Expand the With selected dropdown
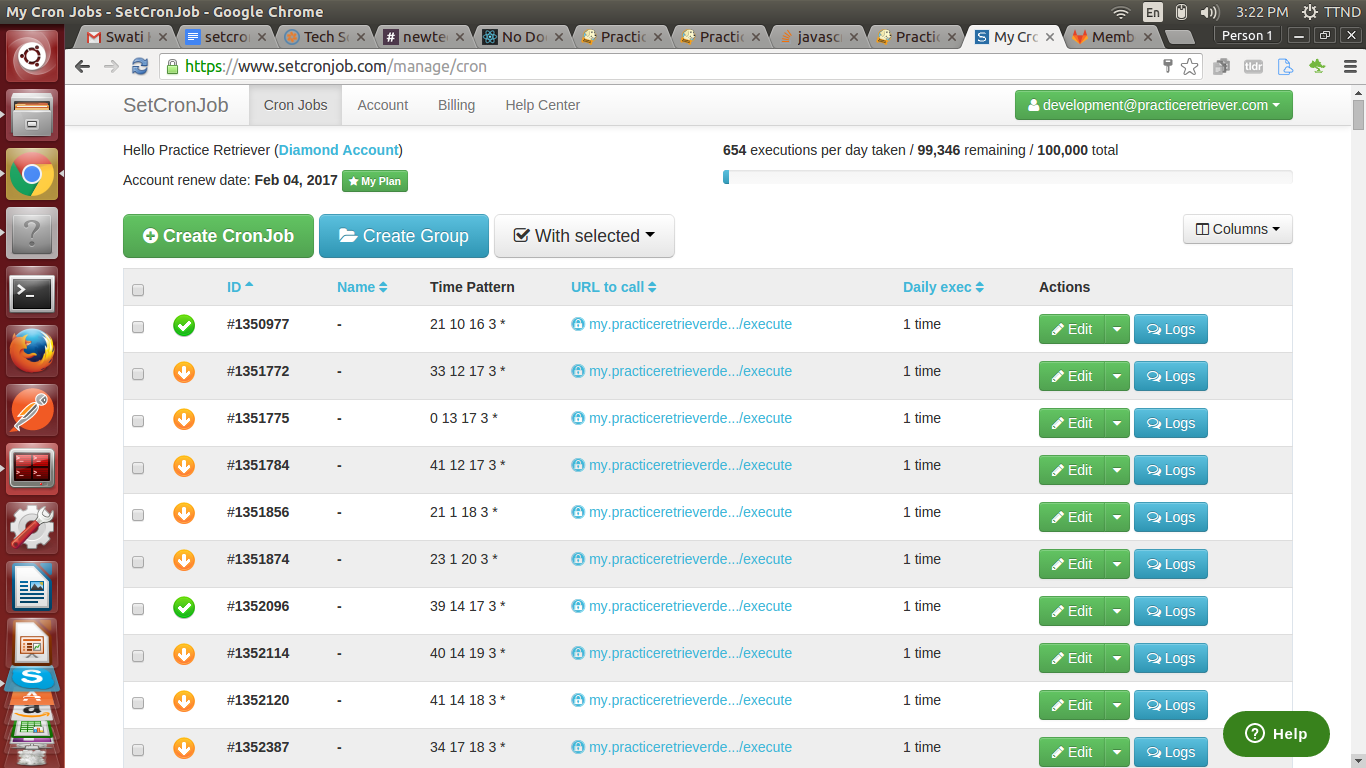Screen dimensions: 1366x768 [x=584, y=236]
